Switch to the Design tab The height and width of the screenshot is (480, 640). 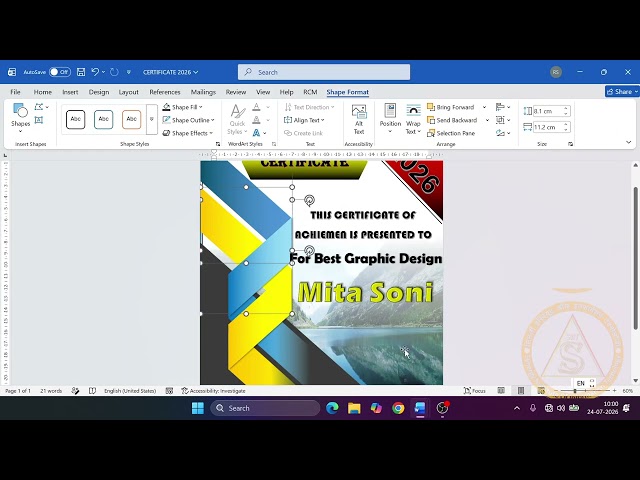99,92
